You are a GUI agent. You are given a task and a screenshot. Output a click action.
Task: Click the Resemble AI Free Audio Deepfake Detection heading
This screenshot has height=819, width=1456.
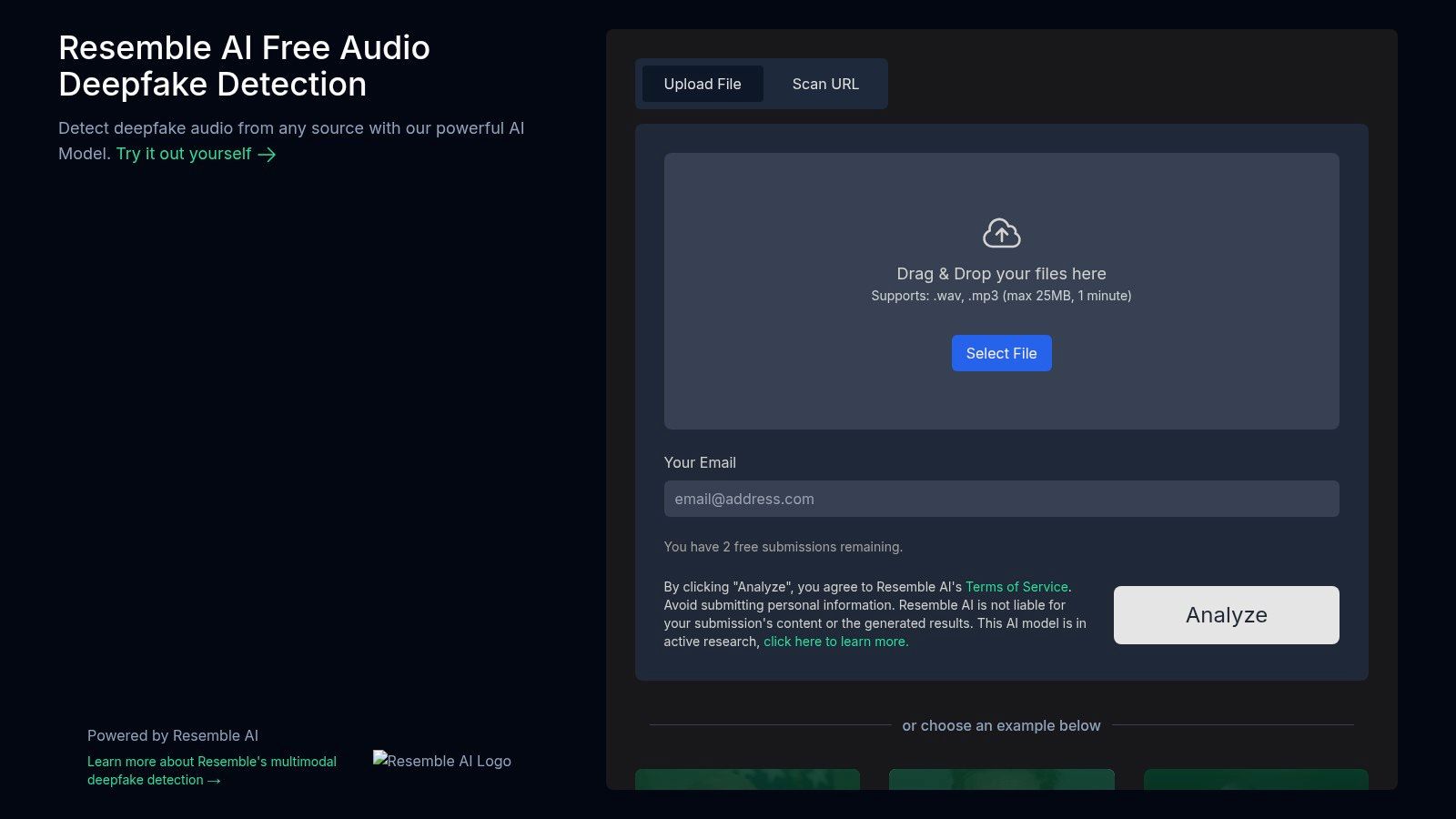click(x=244, y=66)
